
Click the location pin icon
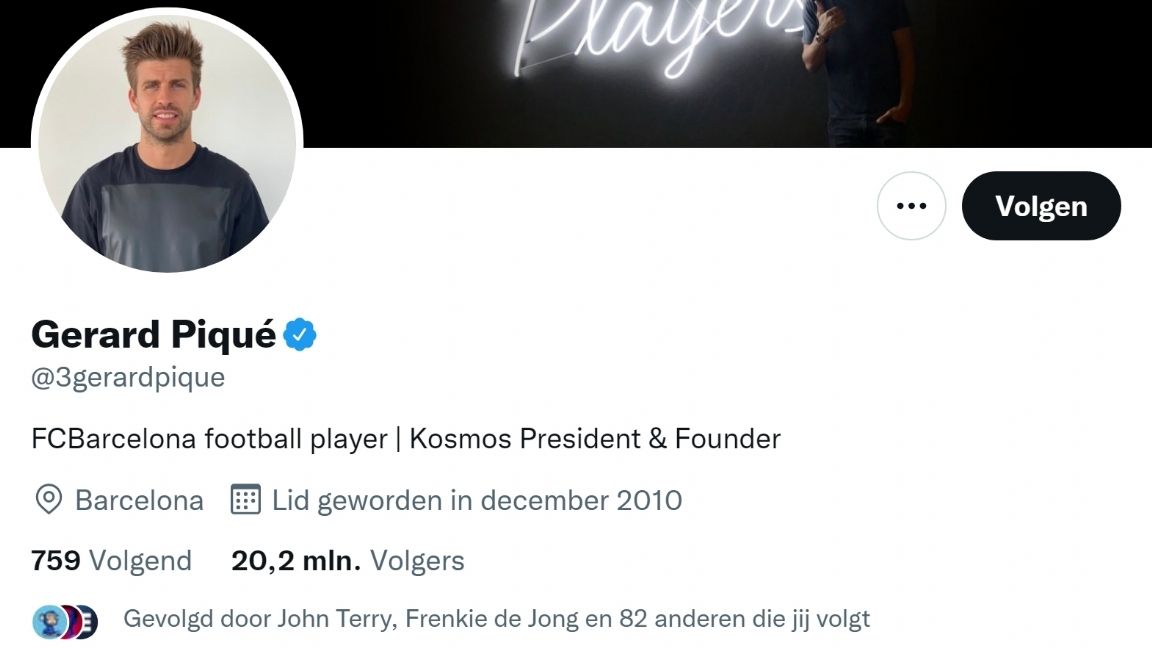(48, 499)
